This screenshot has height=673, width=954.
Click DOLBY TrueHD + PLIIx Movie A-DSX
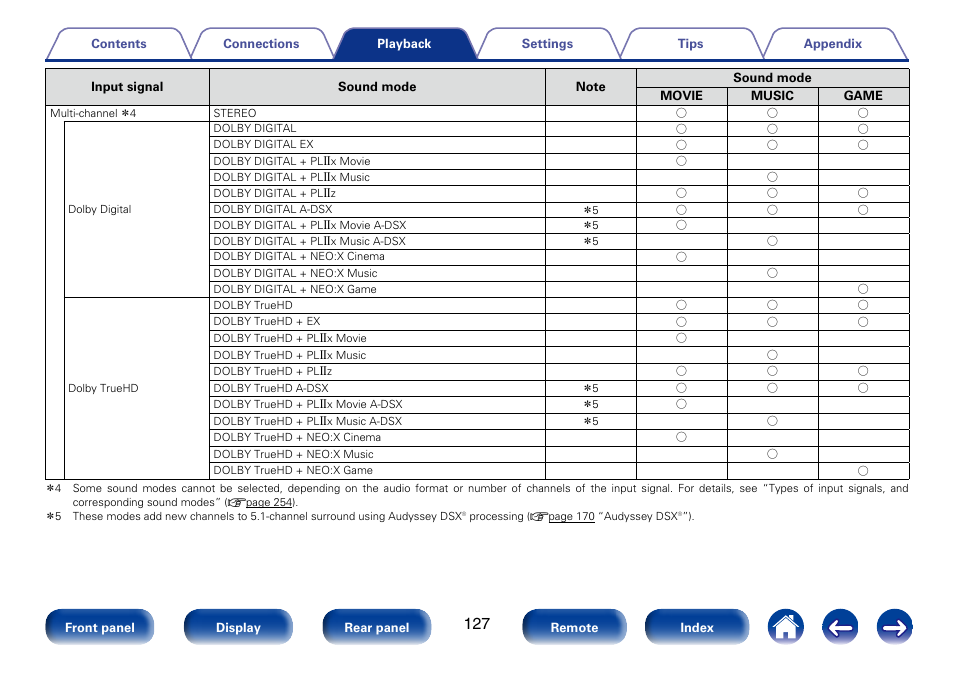pyautogui.click(x=377, y=404)
